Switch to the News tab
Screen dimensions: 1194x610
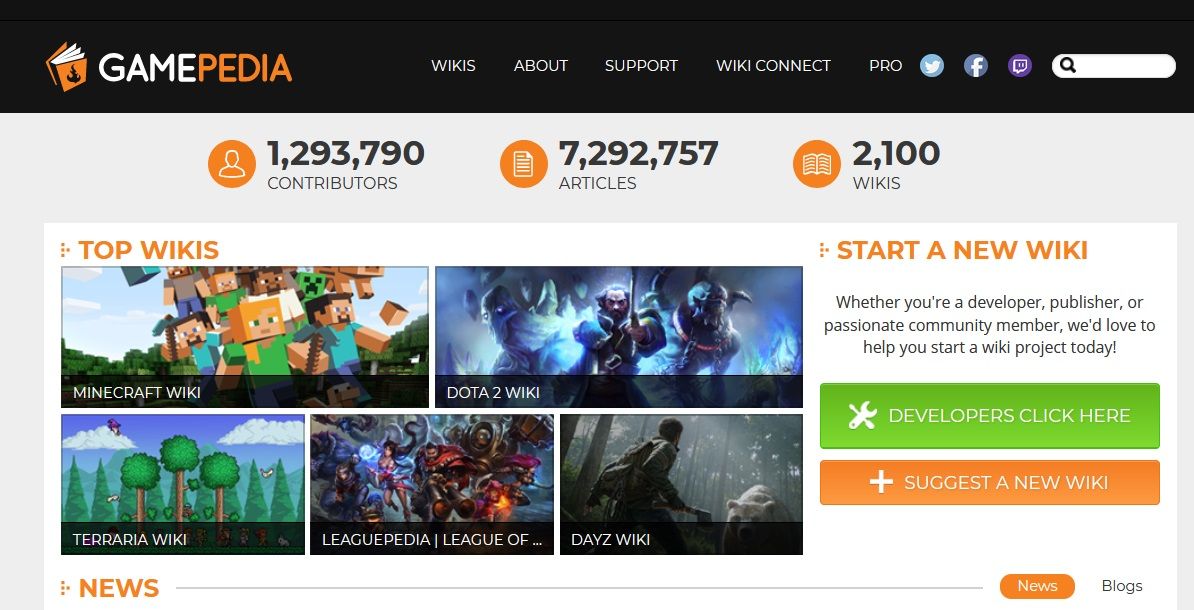click(x=1037, y=586)
